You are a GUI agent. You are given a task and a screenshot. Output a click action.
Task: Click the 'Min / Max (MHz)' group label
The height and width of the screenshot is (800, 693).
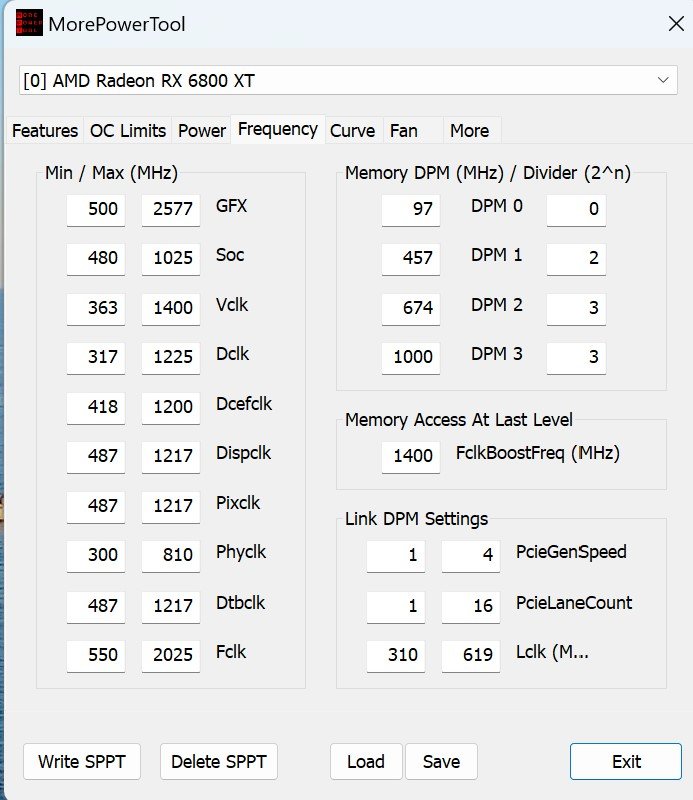[111, 173]
